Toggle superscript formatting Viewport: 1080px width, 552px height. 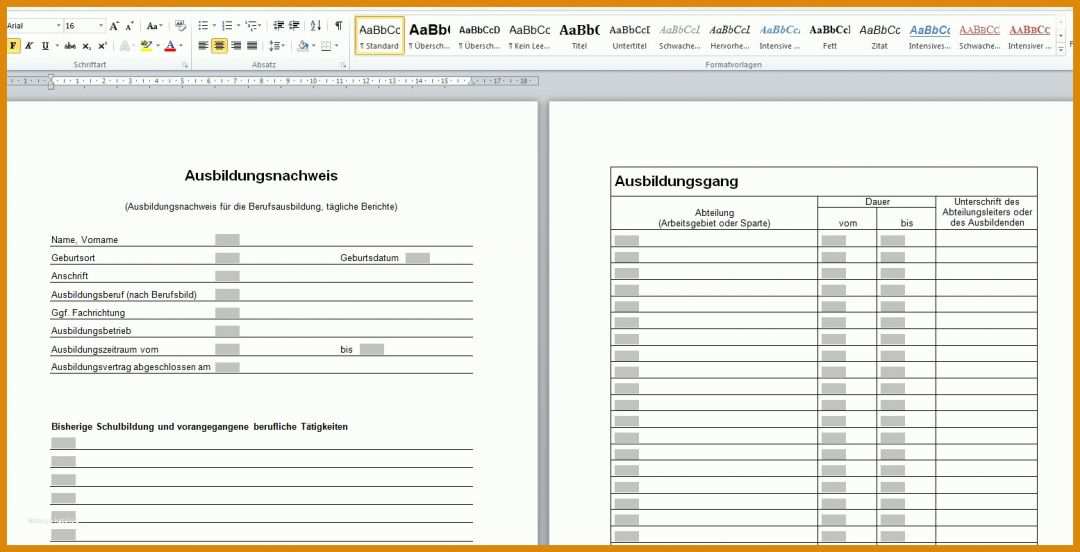click(102, 46)
